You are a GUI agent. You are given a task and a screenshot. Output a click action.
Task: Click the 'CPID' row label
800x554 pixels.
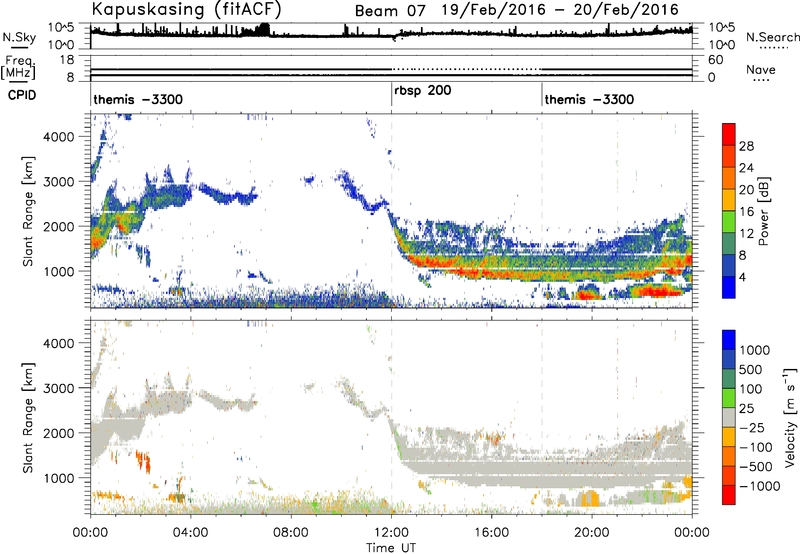click(22, 95)
